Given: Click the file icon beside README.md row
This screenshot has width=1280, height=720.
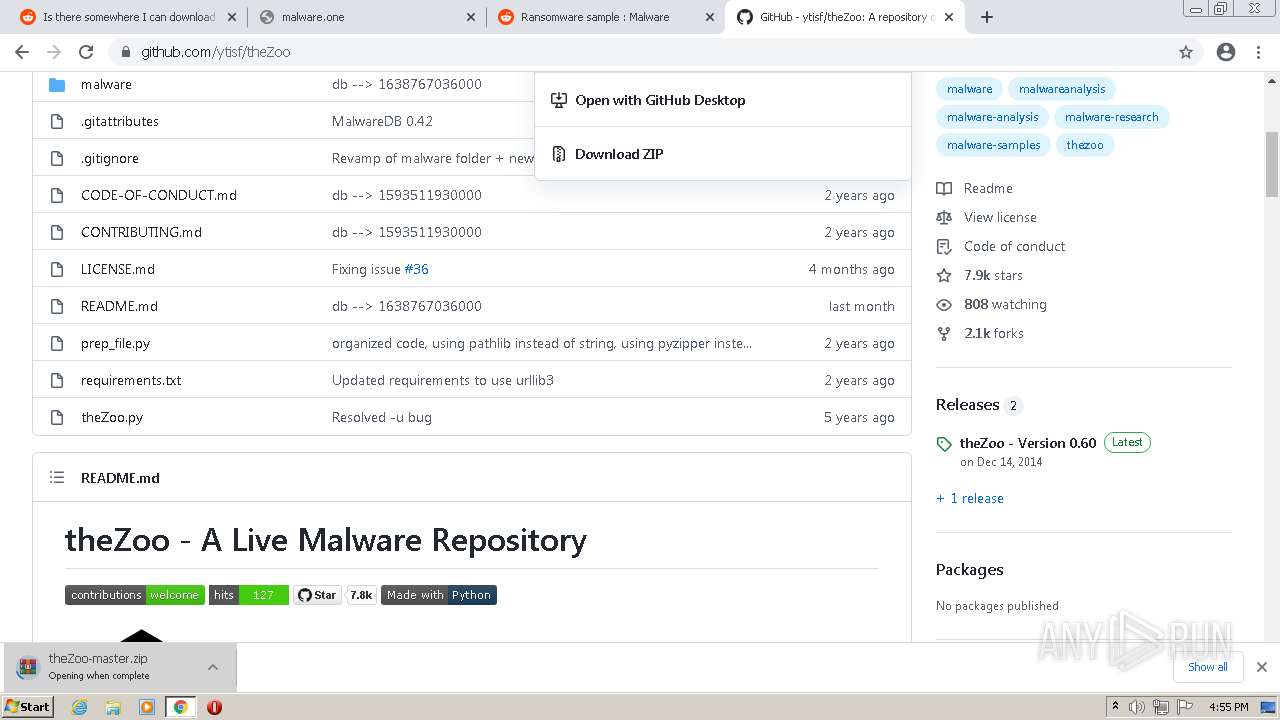Looking at the screenshot, I should tap(57, 306).
